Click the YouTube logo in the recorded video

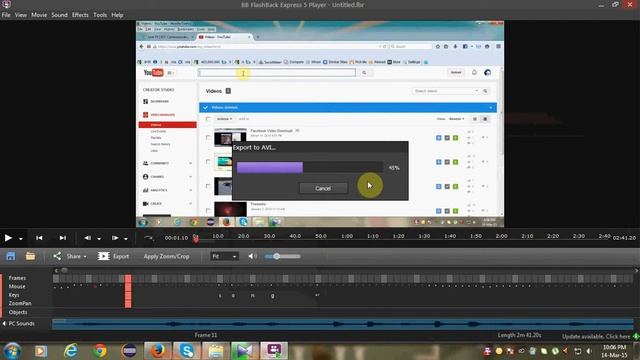pos(153,73)
